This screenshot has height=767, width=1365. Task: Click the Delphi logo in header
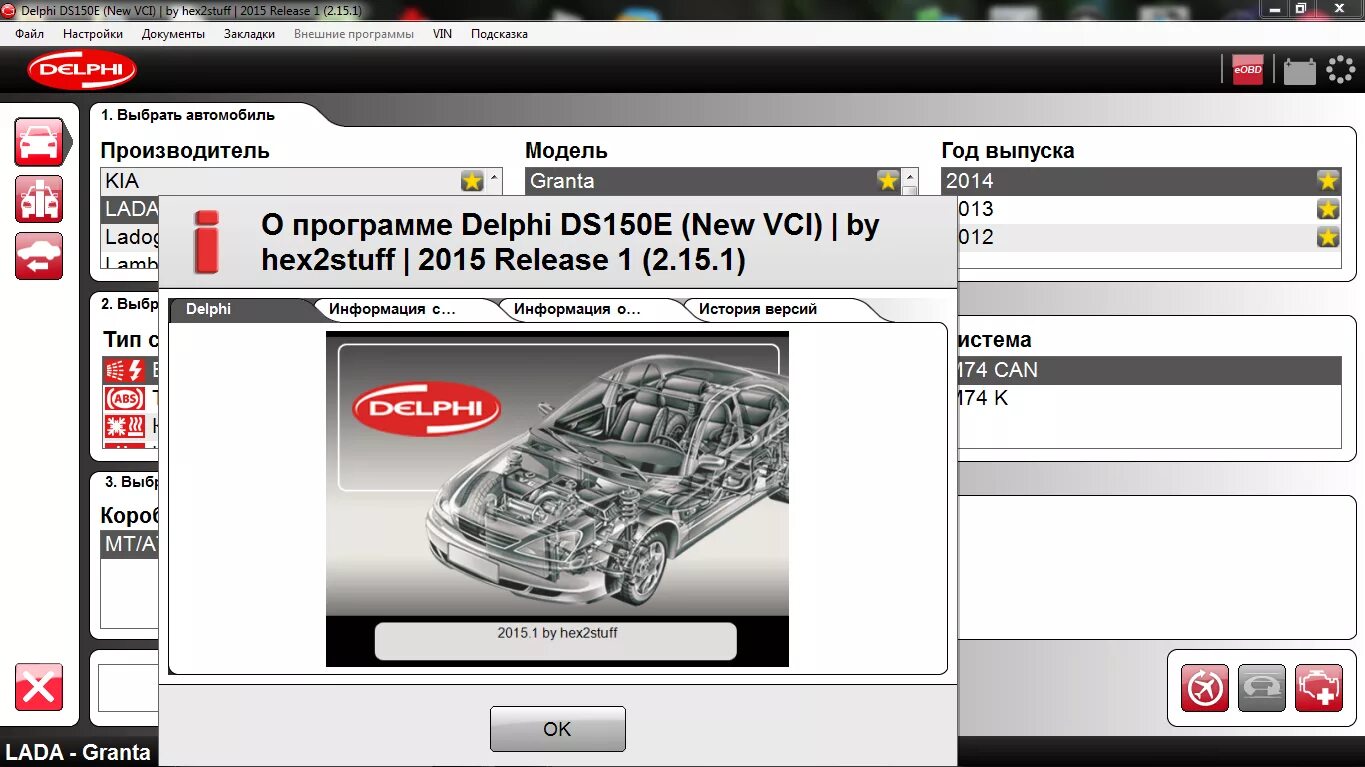tap(82, 70)
